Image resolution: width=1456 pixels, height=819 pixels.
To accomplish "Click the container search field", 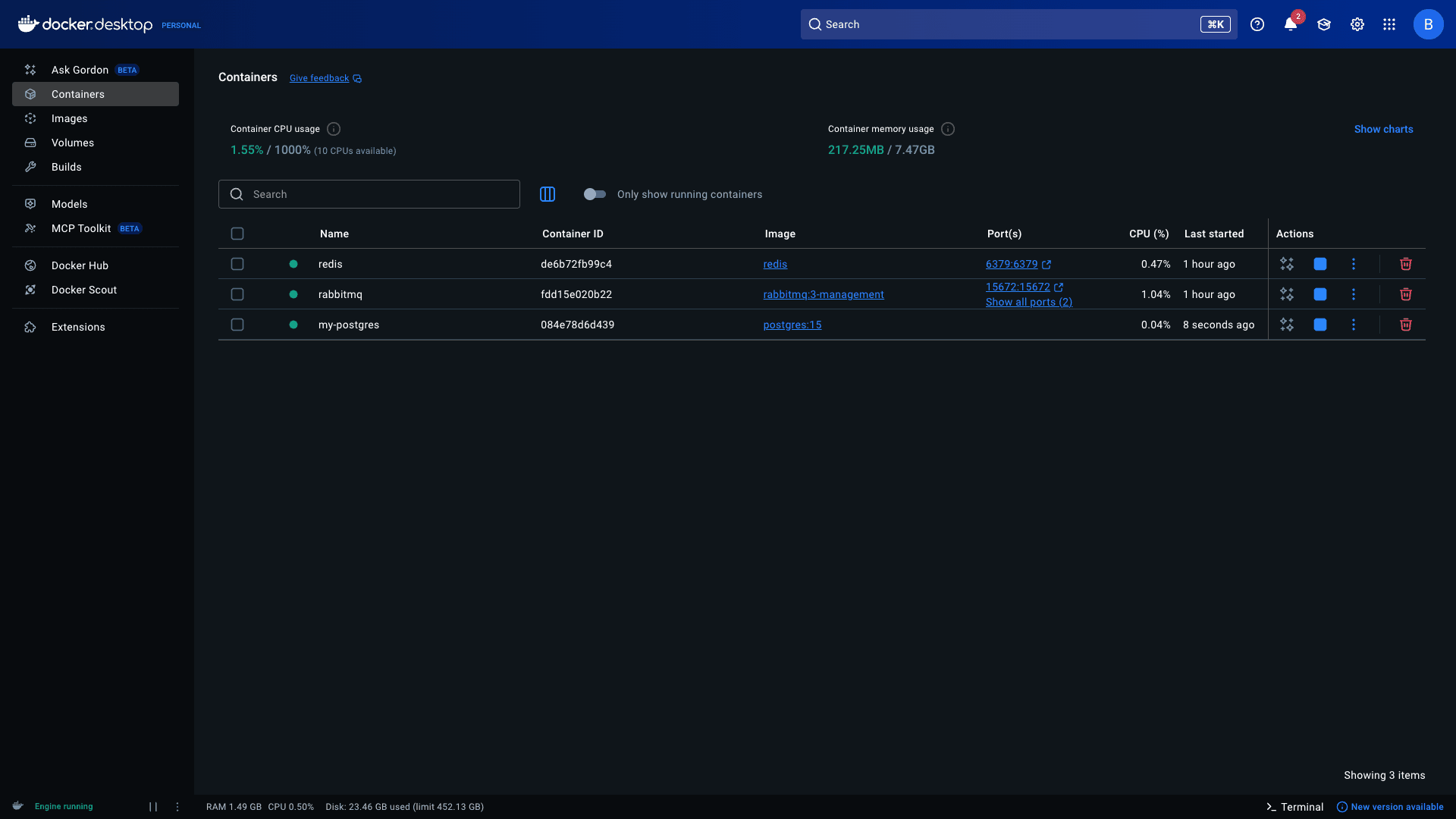I will coord(369,194).
